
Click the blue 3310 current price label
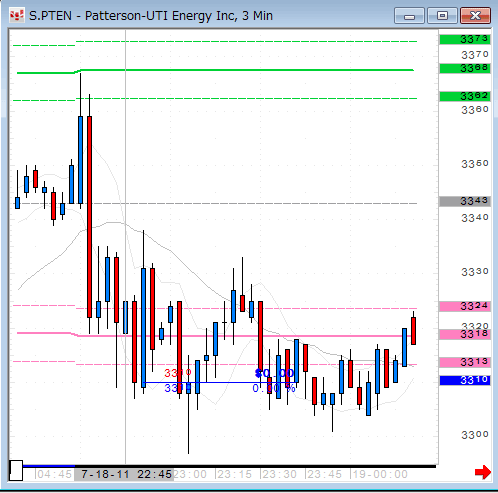[465, 380]
